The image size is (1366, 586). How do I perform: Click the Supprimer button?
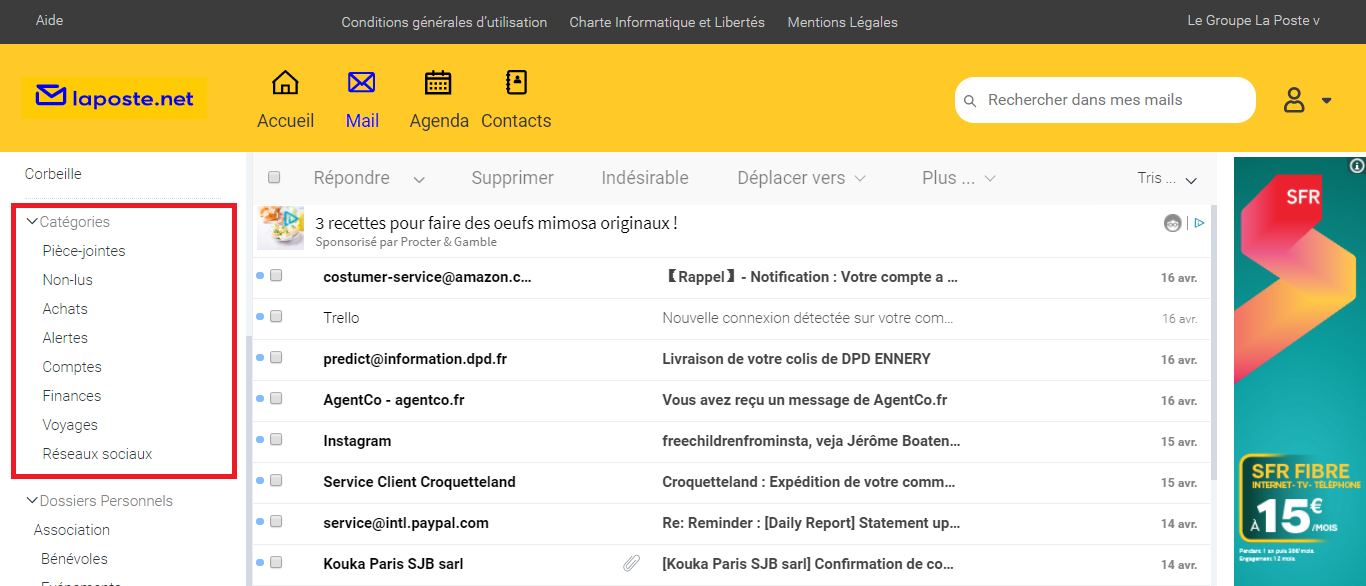tap(512, 177)
